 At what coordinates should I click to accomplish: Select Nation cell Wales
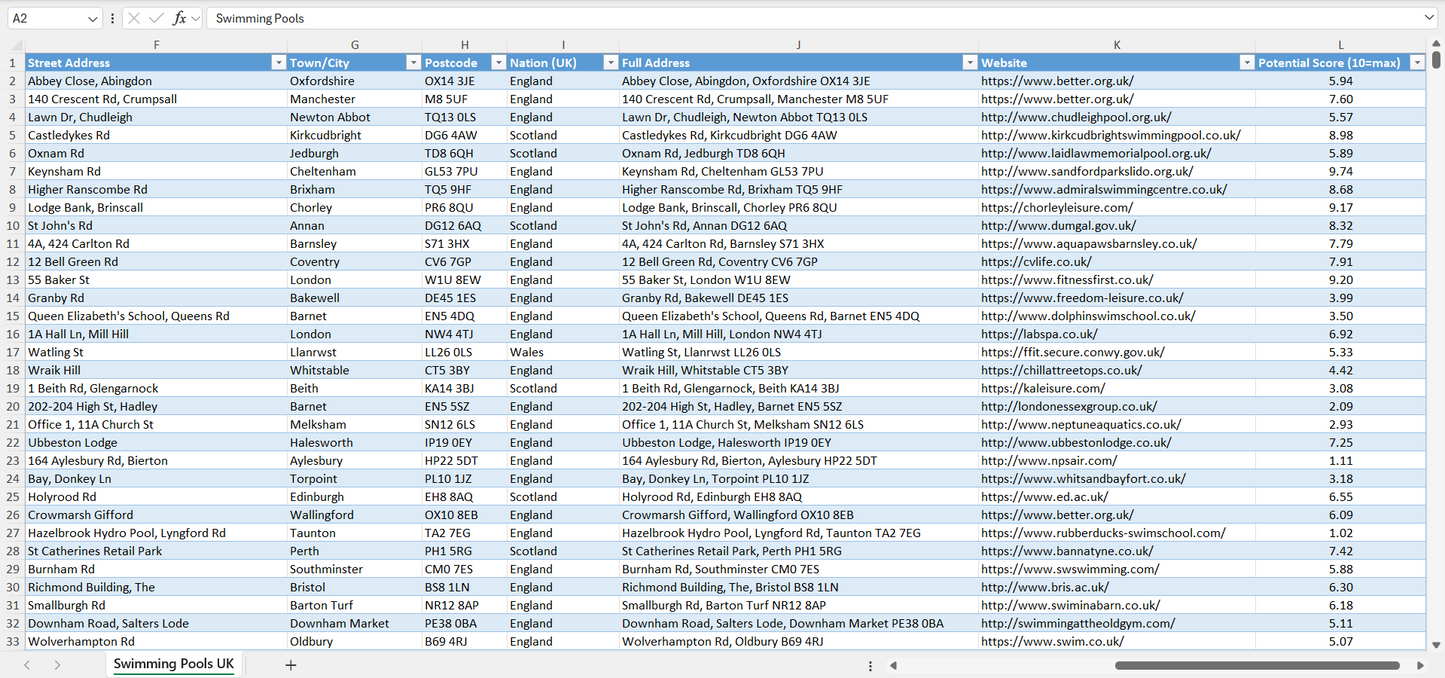(x=563, y=352)
